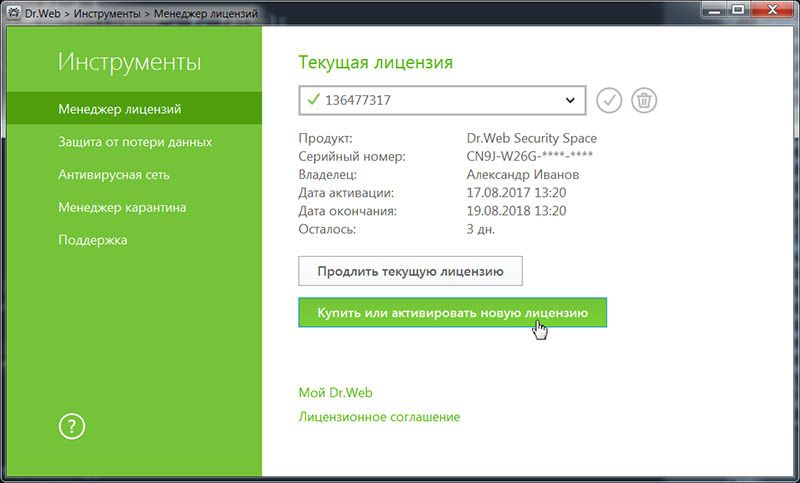
Task: Click the Продукт: label
Action: 326,138
